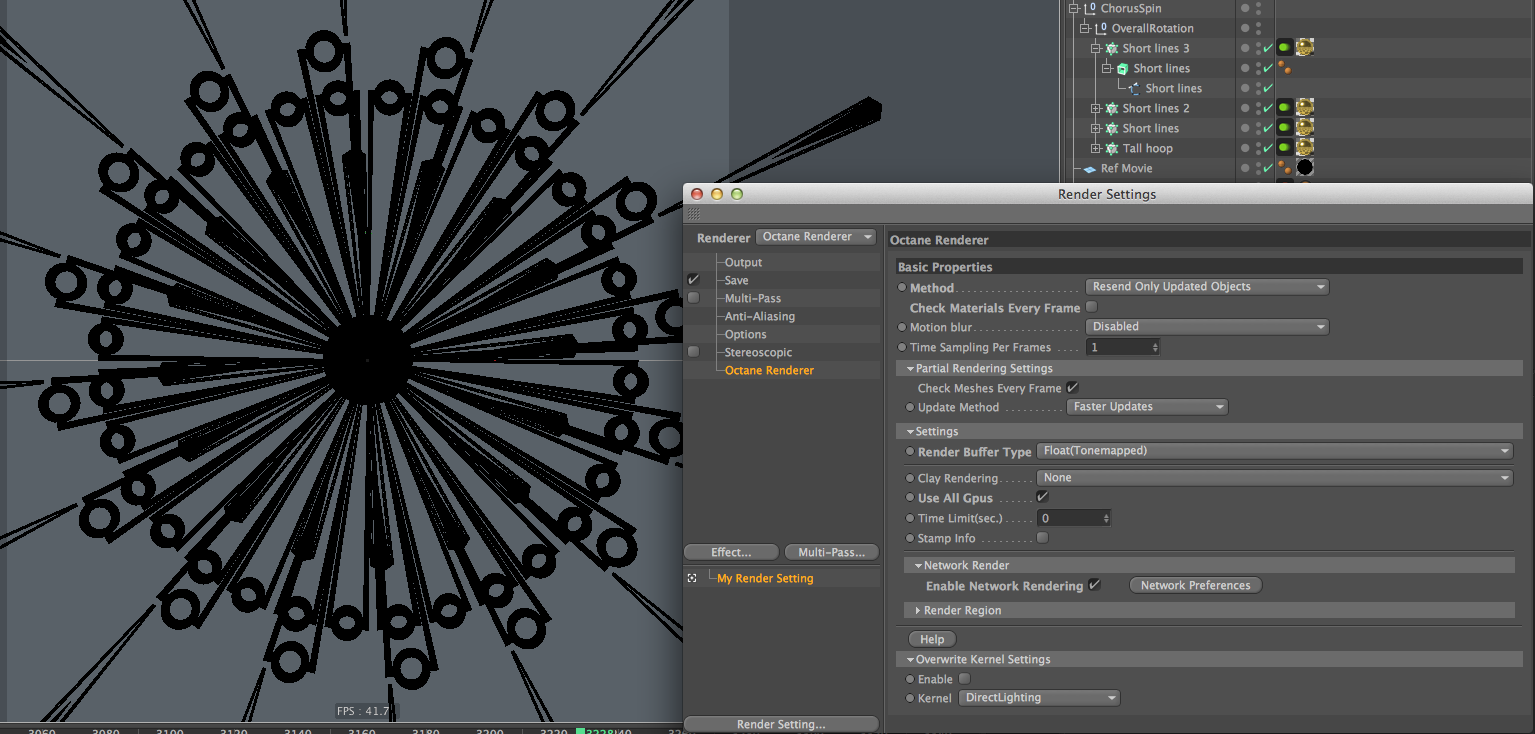
Task: Click the Multi-Pass... button
Action: pos(831,552)
